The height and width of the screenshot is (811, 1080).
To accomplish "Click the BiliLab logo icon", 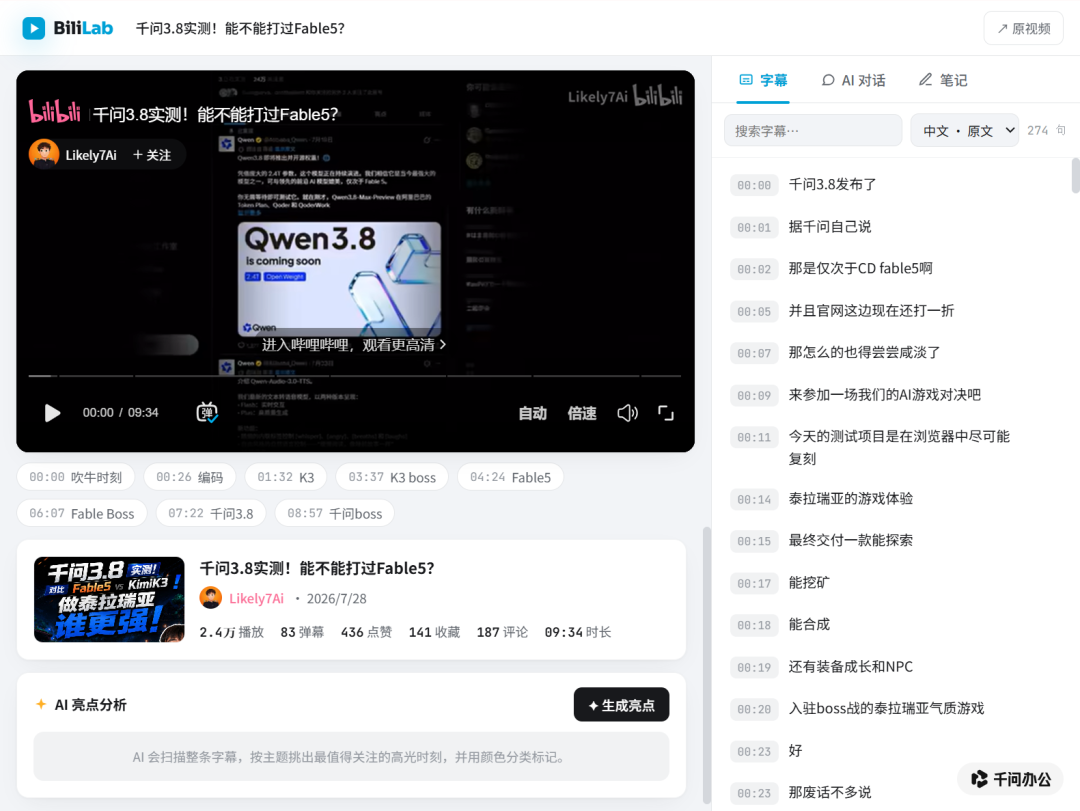I will 34,28.
